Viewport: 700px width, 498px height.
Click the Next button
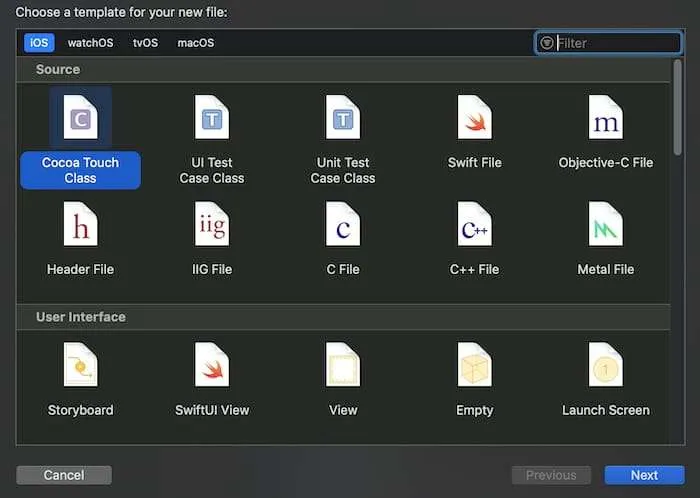[x=644, y=475]
